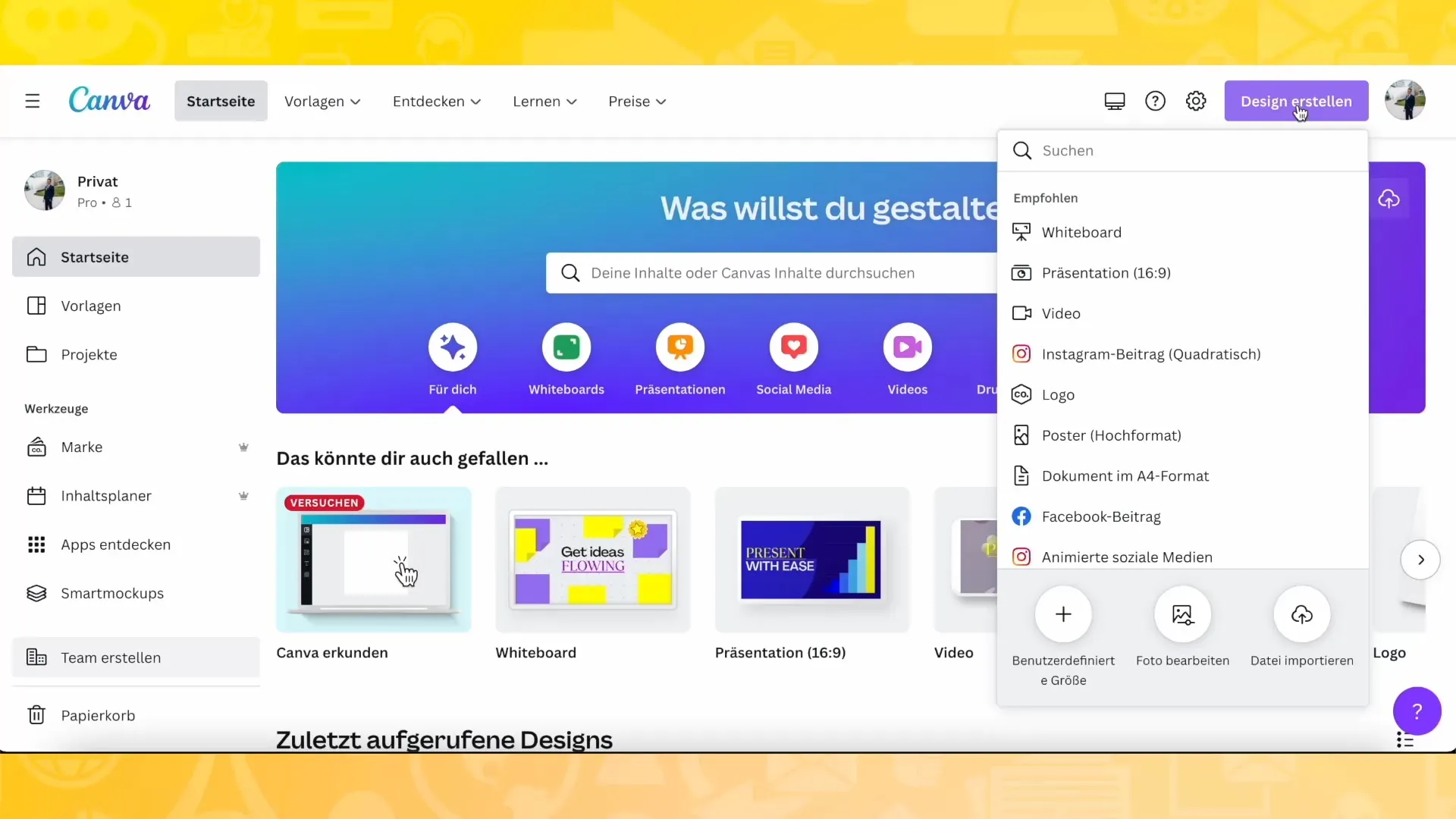Select the Datei importieren icon

click(1302, 614)
